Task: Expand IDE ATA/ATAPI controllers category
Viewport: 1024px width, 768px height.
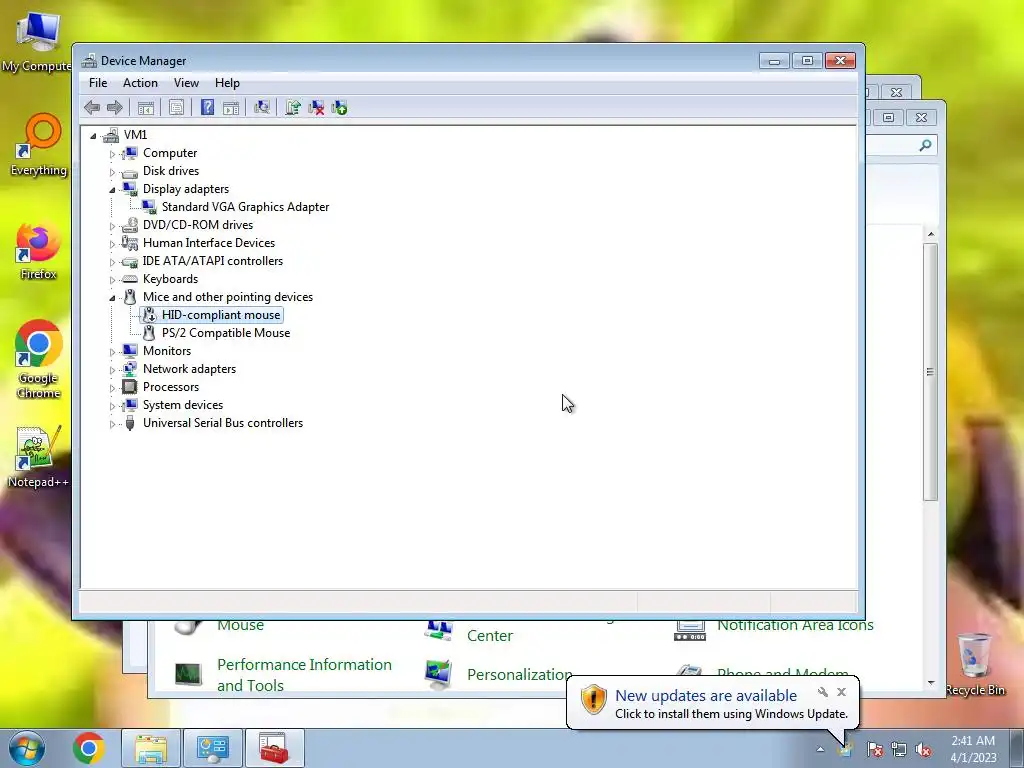Action: click(112, 262)
